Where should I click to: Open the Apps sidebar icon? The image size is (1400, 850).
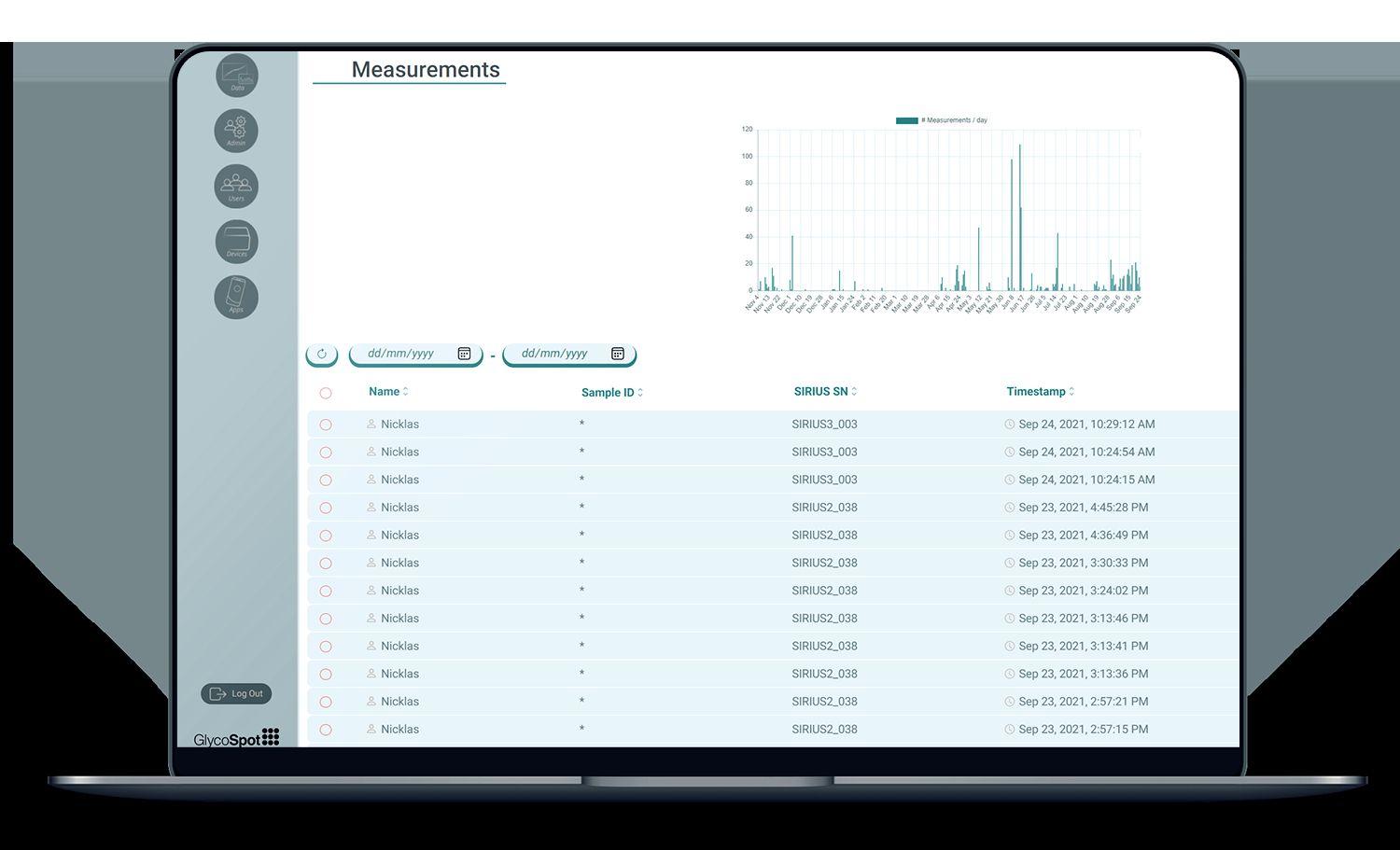pyautogui.click(x=236, y=297)
